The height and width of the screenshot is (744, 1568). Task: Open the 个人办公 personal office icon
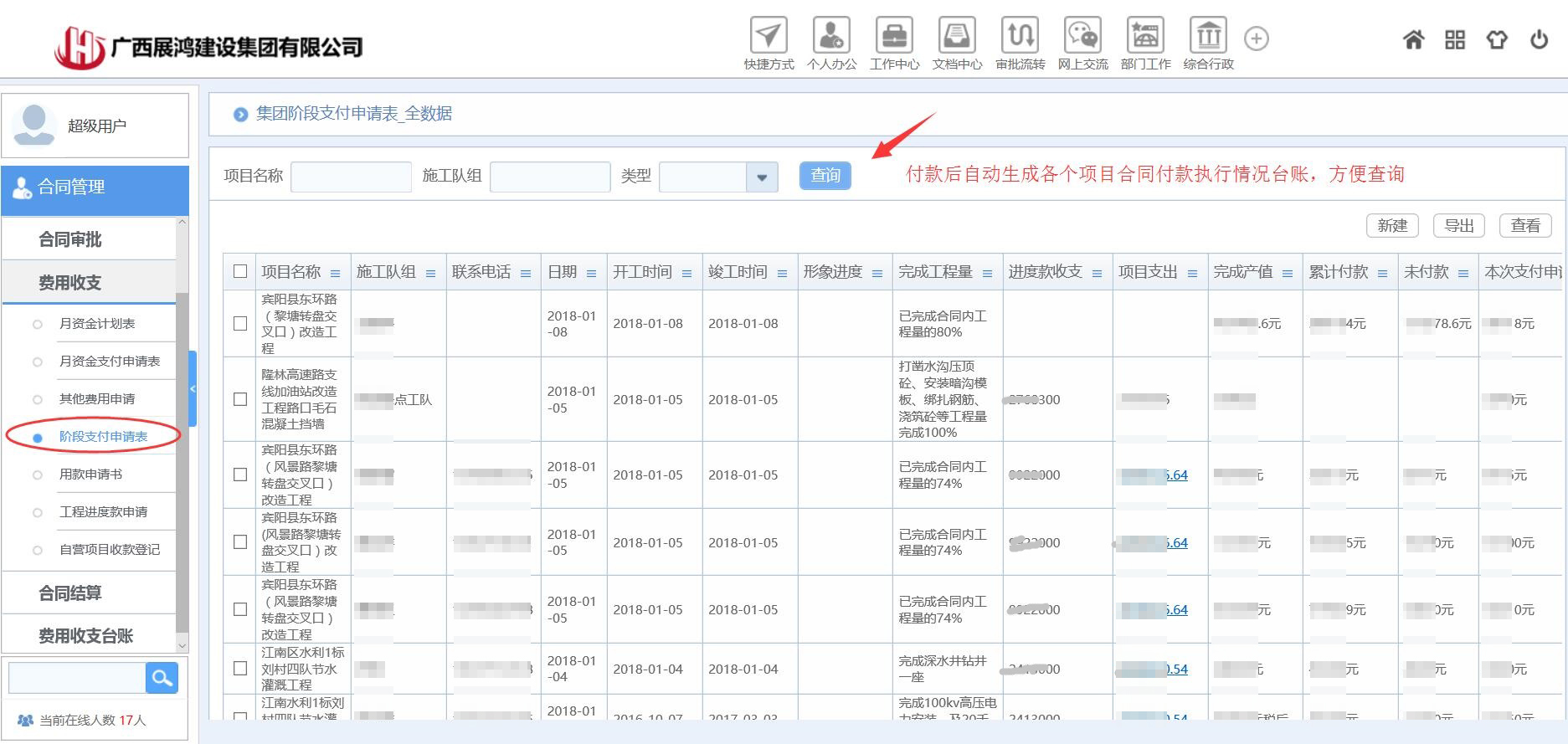pyautogui.click(x=830, y=36)
